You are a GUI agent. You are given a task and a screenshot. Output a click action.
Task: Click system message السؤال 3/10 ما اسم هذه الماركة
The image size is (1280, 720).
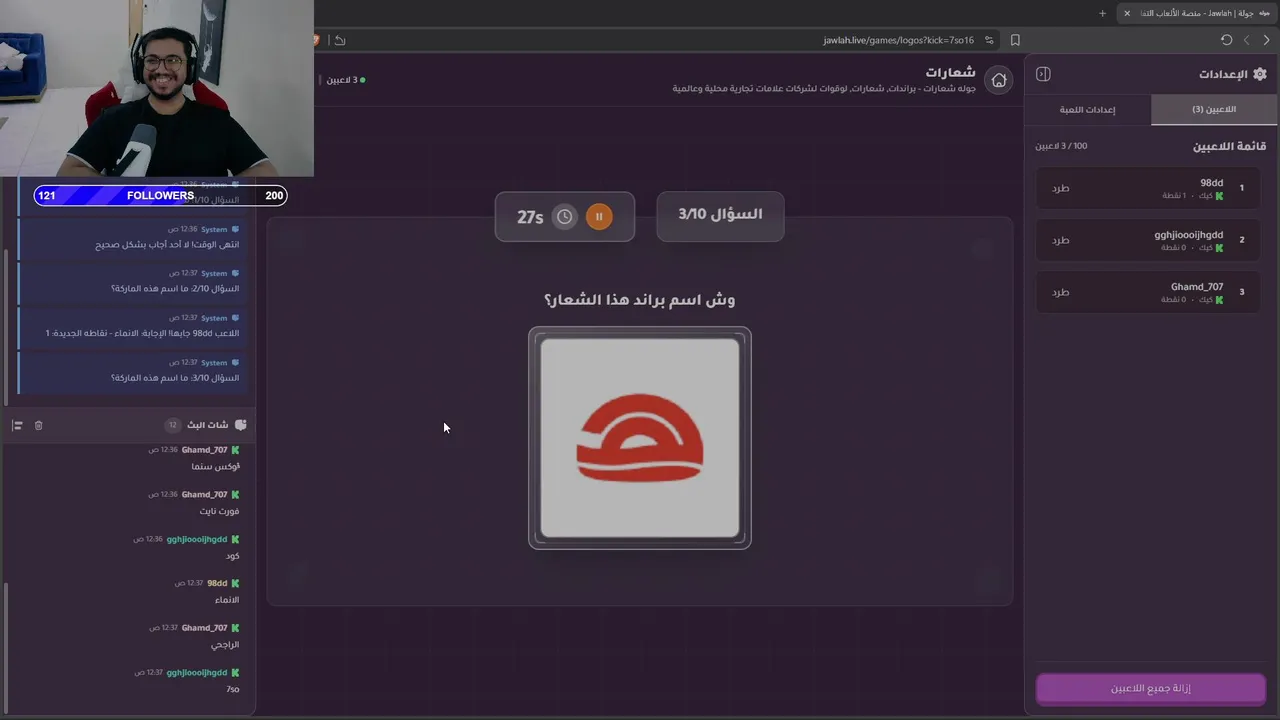[130, 371]
